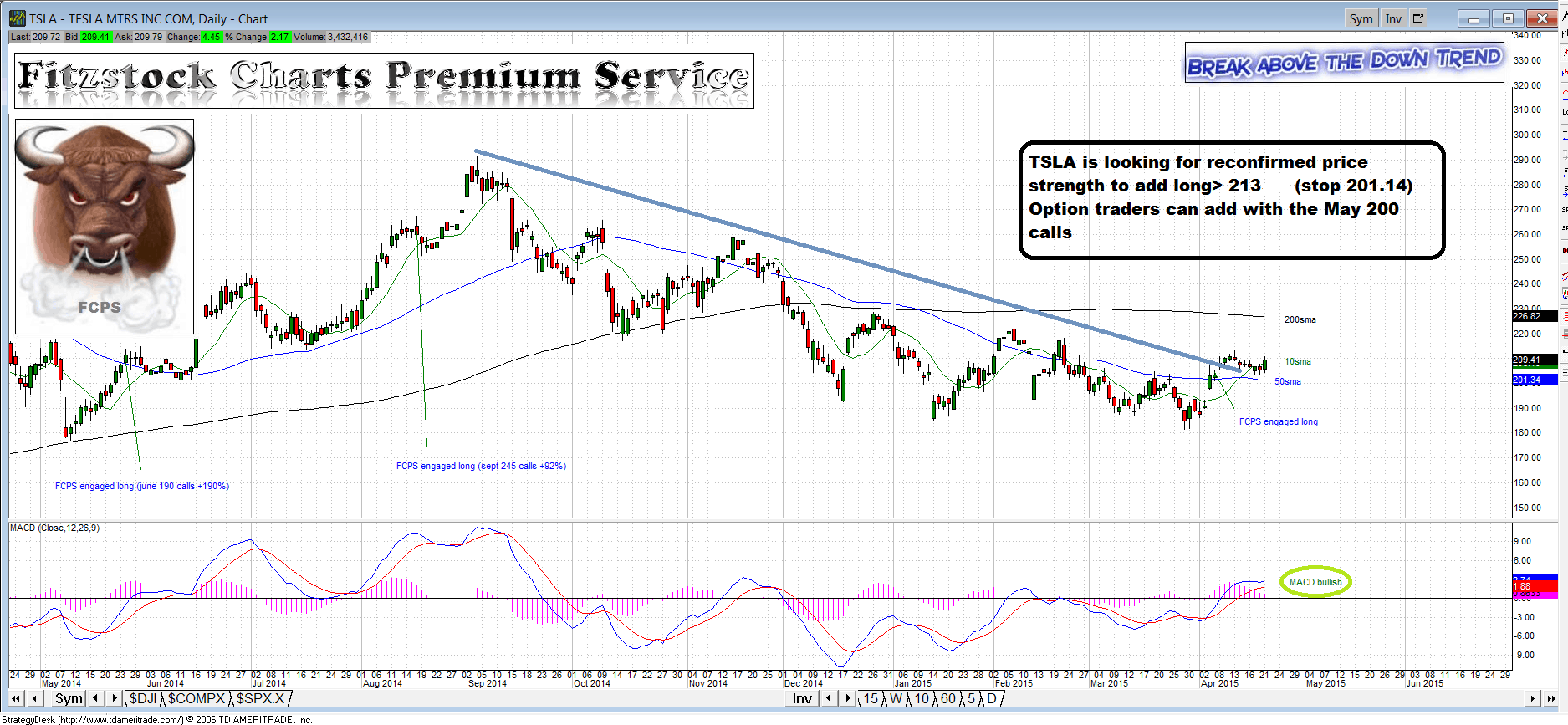Click the blue 201.34 price axis marker

[1535, 380]
